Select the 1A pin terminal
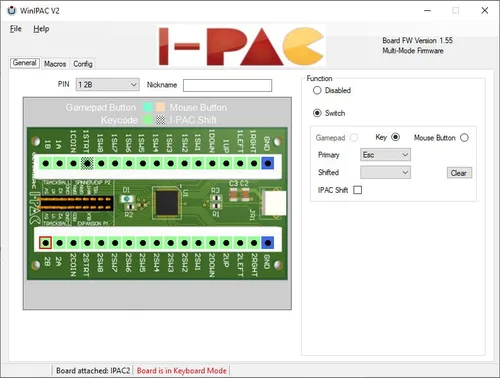 pyautogui.click(x=60, y=163)
